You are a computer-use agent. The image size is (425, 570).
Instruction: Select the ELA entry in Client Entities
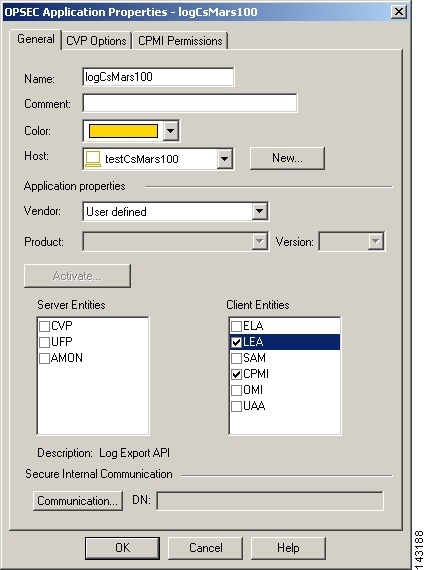253,326
